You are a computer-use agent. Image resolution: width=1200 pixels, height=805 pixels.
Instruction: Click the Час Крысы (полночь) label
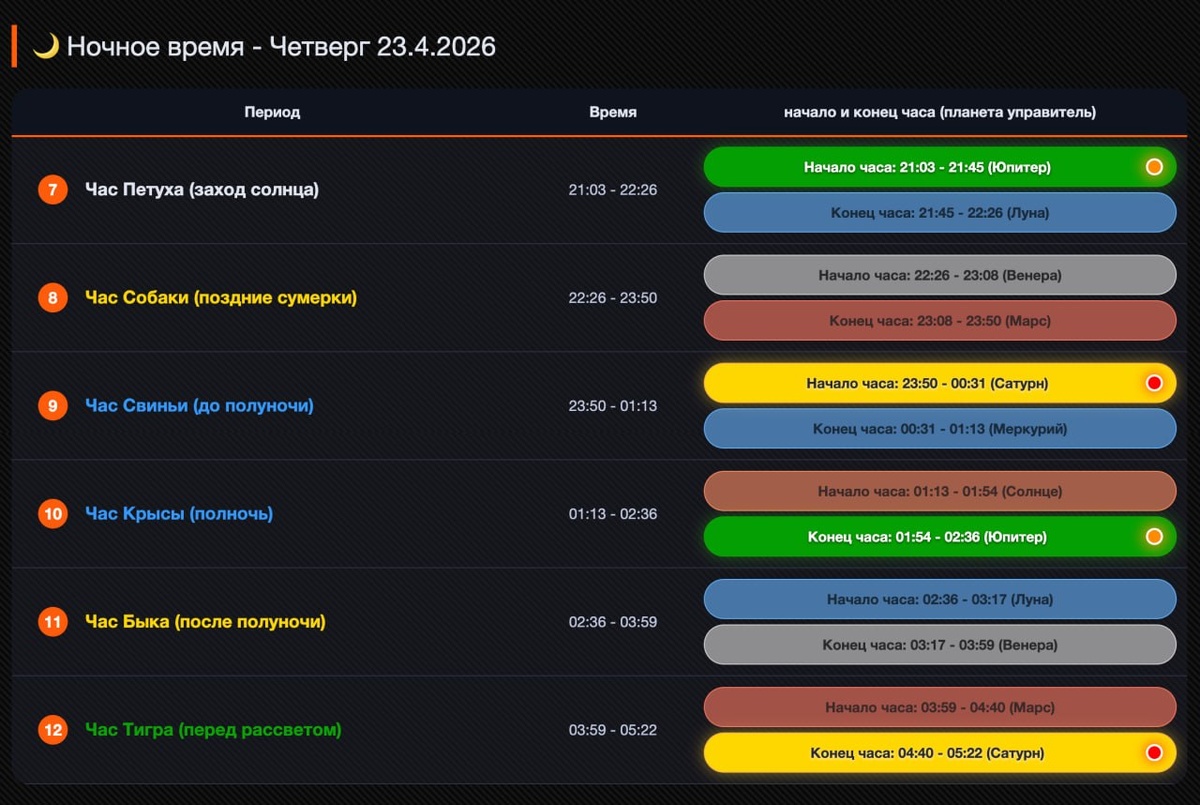pyautogui.click(x=179, y=514)
